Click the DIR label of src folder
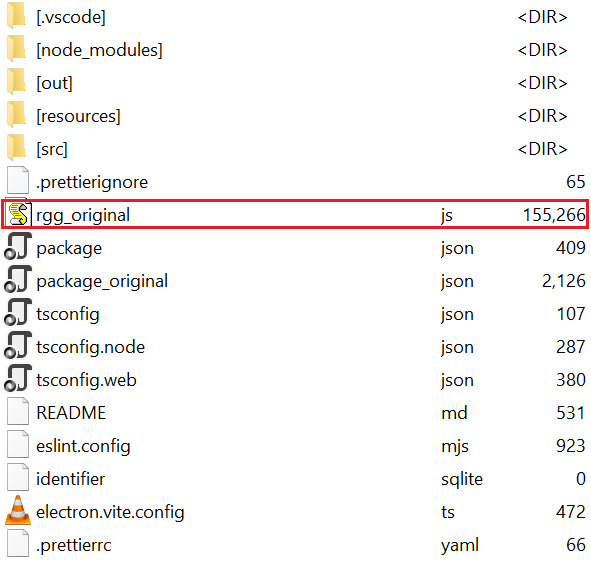Image resolution: width=591 pixels, height=567 pixels. click(x=542, y=149)
